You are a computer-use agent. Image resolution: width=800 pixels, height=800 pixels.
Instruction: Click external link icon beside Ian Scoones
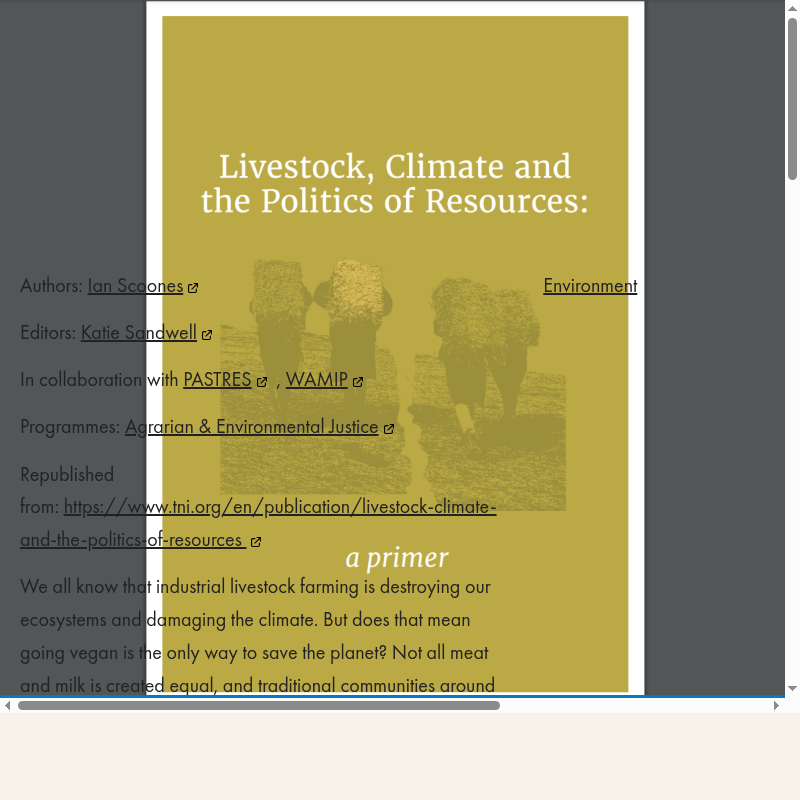pos(193,288)
